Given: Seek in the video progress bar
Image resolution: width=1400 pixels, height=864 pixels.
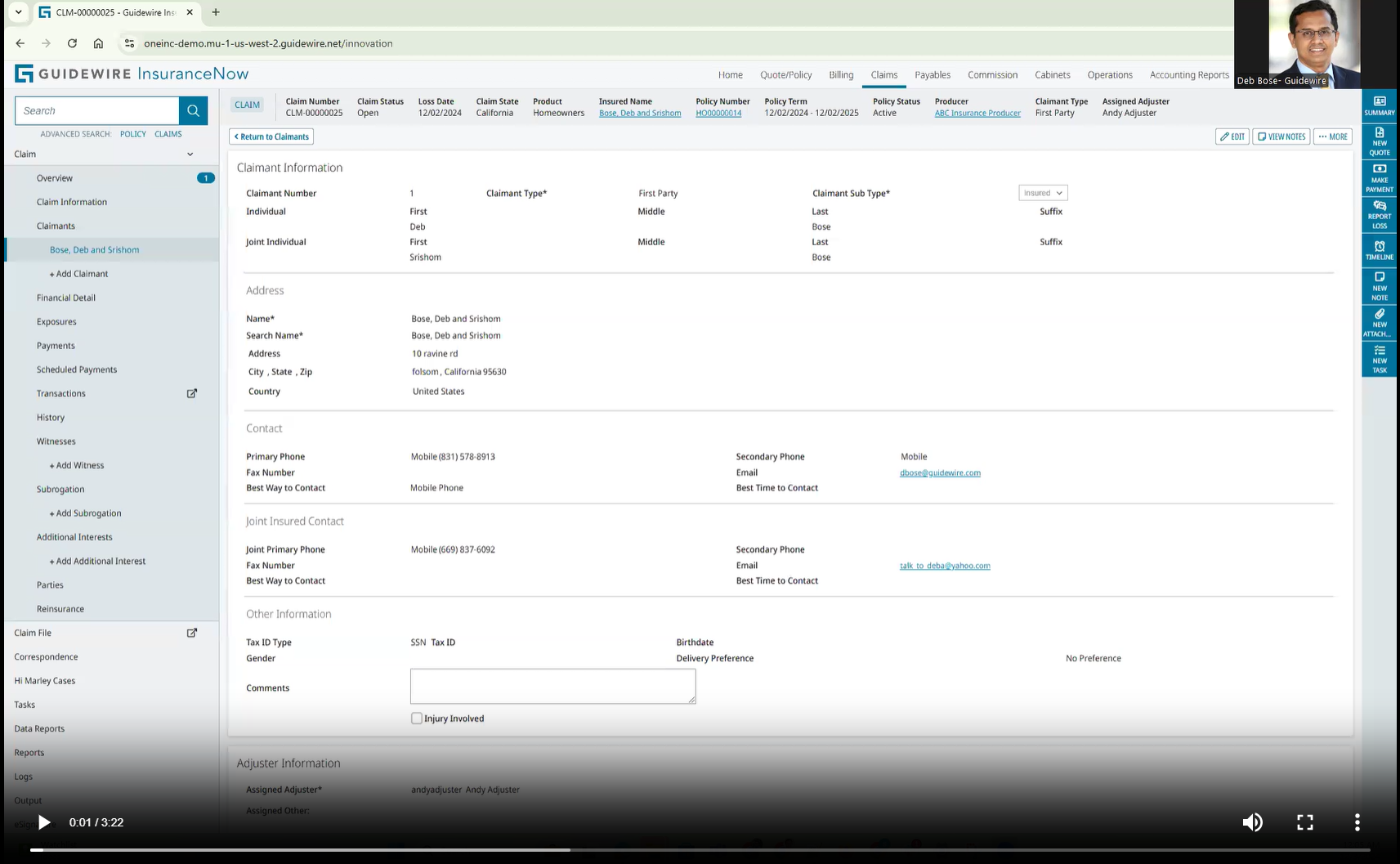Looking at the screenshot, I should tap(700, 850).
